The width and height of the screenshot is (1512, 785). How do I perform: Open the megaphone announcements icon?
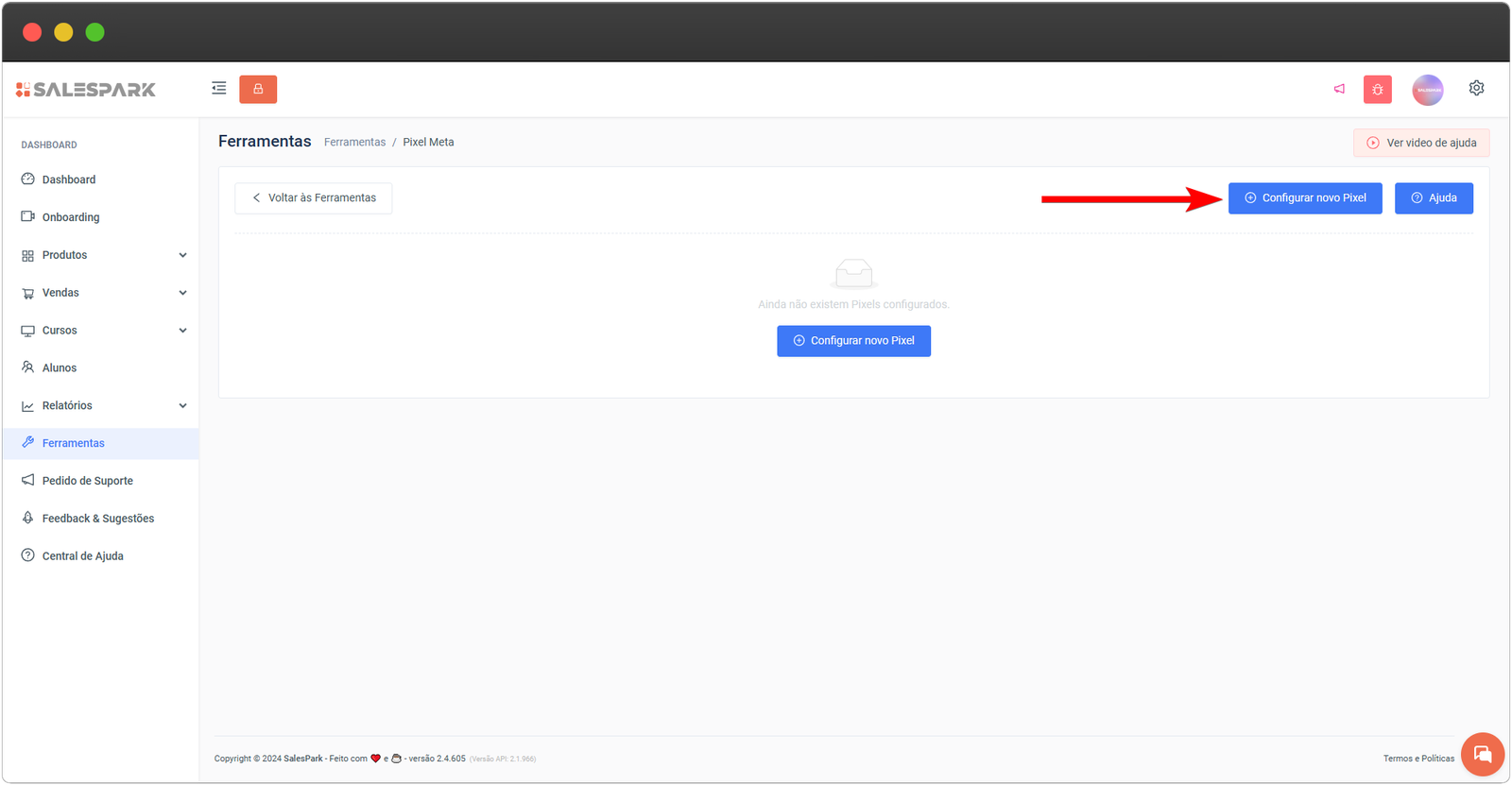[1339, 89]
